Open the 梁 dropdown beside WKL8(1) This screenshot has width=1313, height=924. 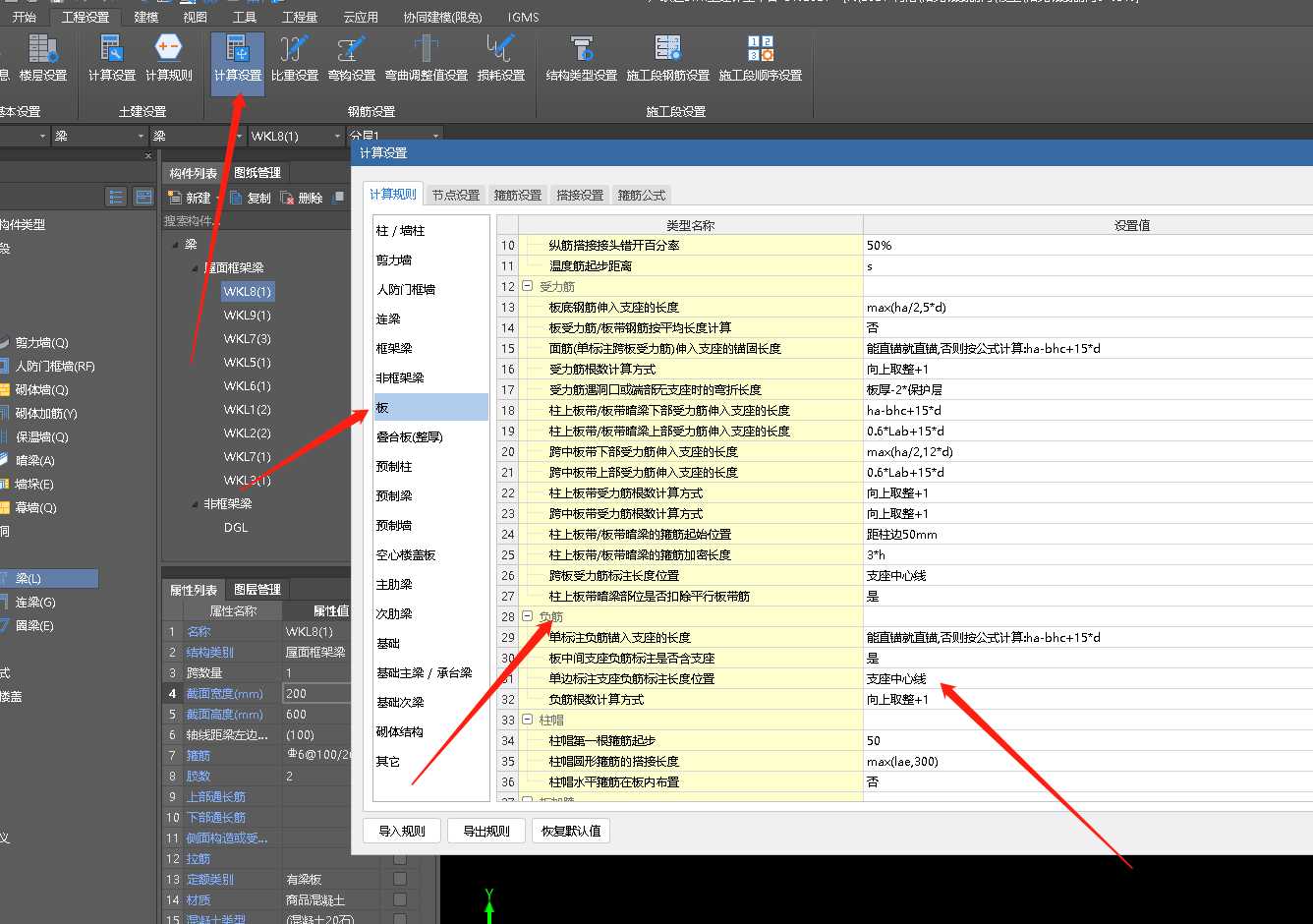(x=239, y=137)
